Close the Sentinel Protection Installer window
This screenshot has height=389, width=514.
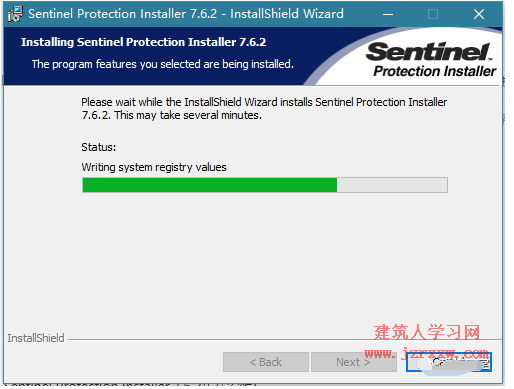pos(479,14)
